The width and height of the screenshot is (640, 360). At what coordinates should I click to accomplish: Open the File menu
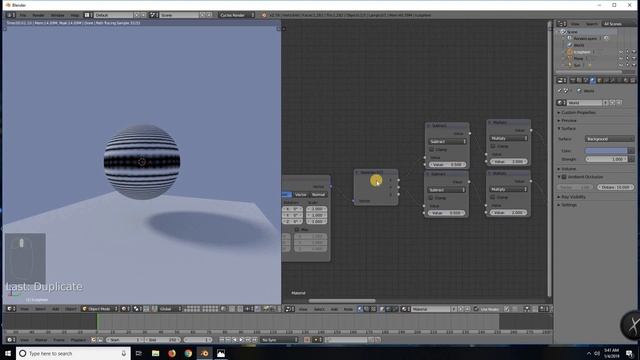tap(23, 15)
